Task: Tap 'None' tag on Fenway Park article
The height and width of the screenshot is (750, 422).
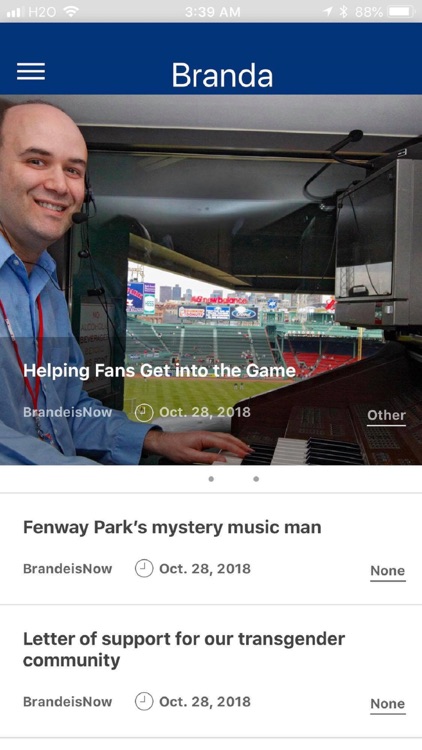Action: pos(388,571)
